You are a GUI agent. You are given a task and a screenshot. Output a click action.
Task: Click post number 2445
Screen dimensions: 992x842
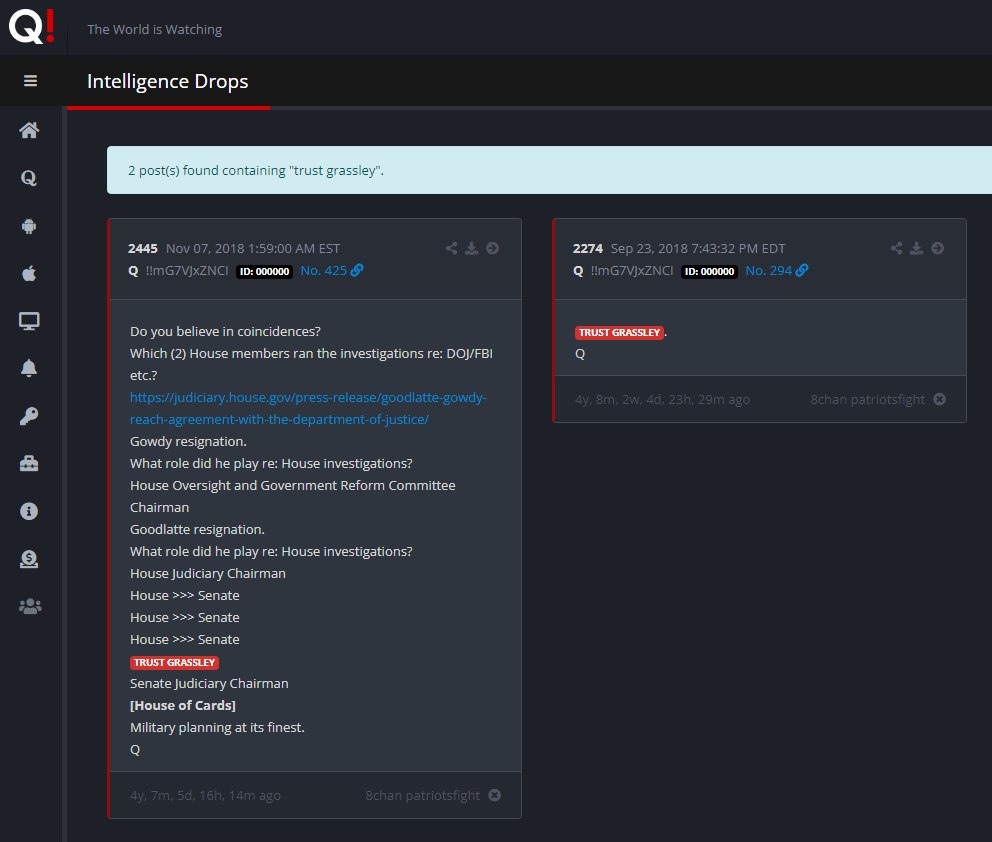pyautogui.click(x=142, y=249)
